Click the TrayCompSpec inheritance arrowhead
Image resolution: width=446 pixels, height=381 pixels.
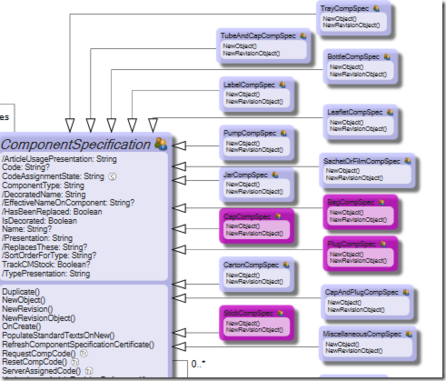pos(70,125)
